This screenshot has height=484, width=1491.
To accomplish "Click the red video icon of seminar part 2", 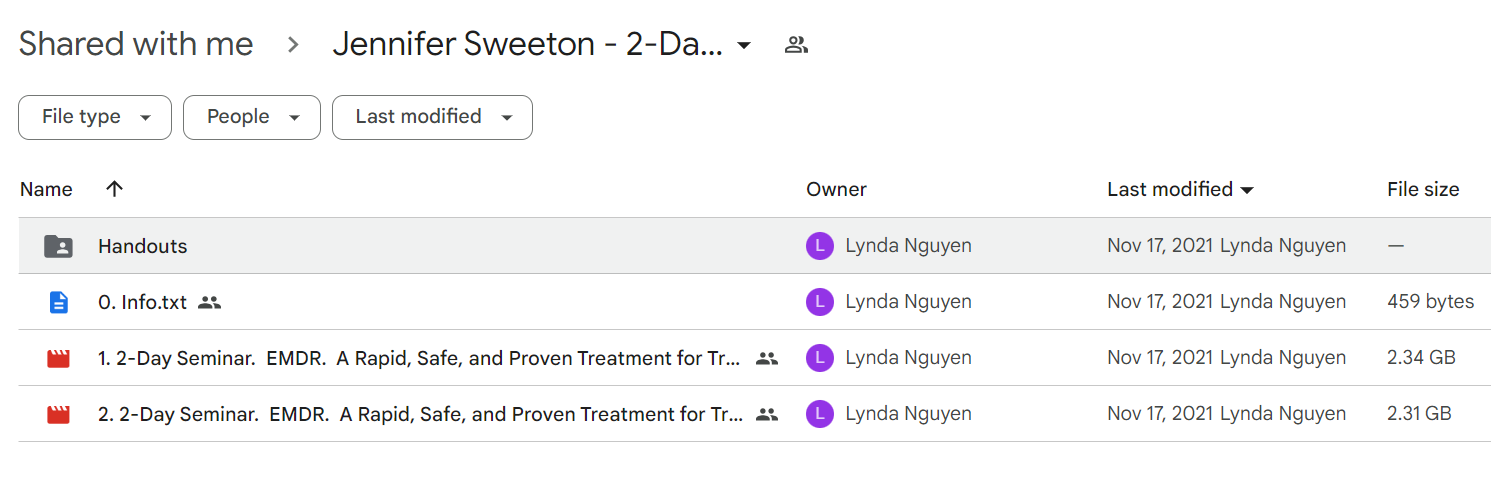I will pos(59,414).
